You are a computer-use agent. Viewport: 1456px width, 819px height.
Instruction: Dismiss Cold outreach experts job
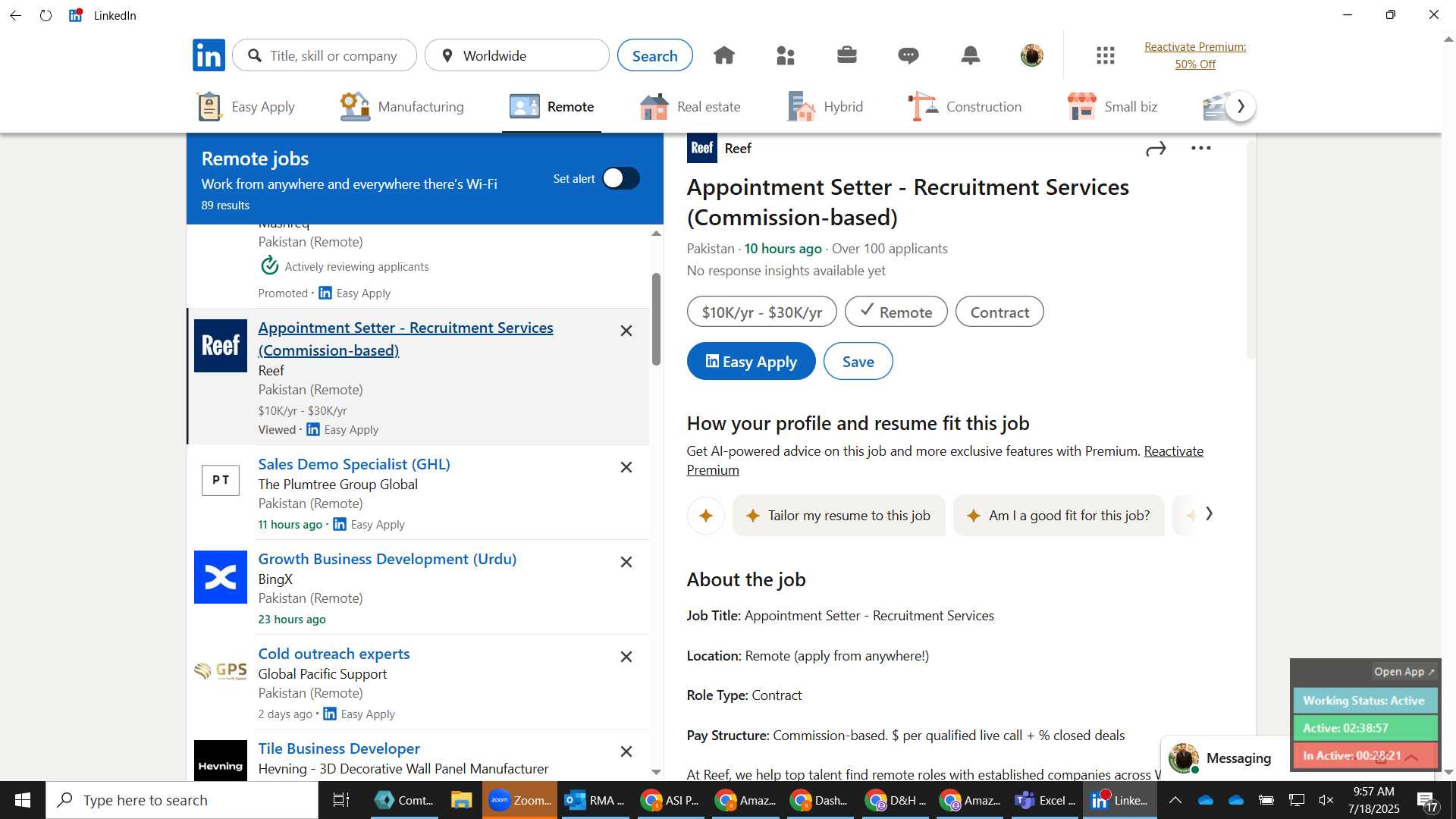[x=626, y=657]
